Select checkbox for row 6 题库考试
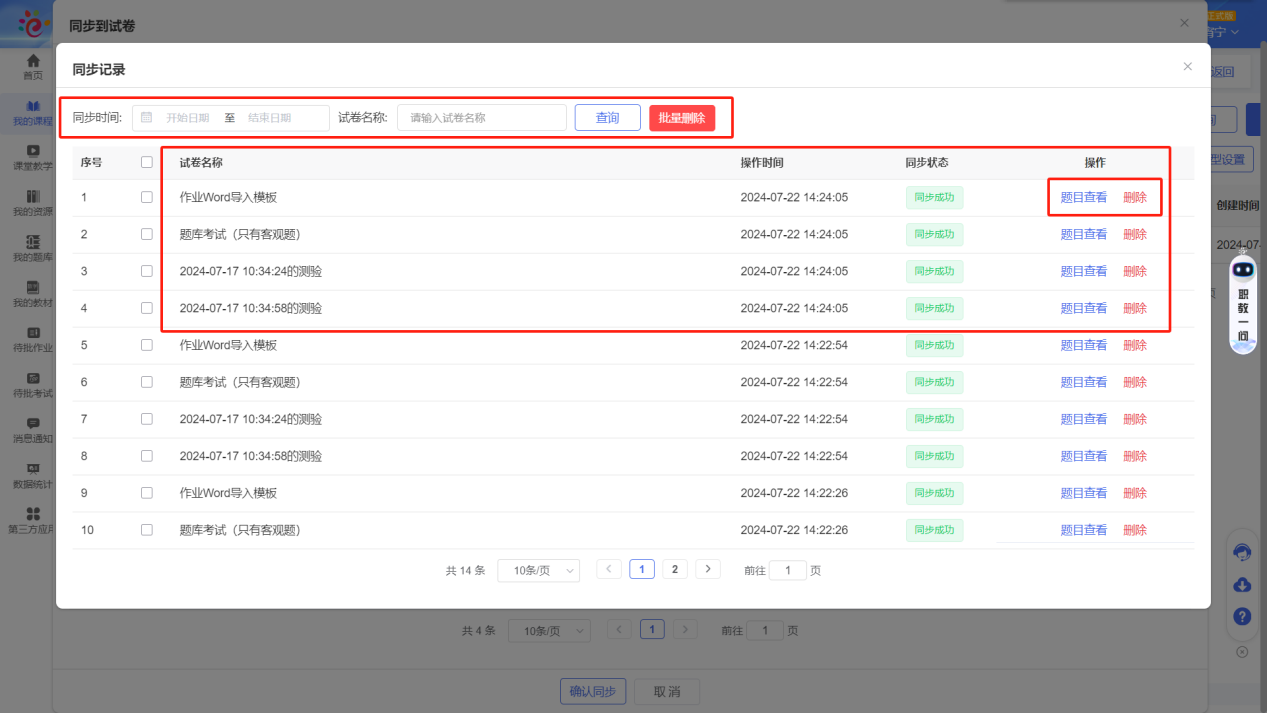1267x713 pixels. [x=147, y=382]
